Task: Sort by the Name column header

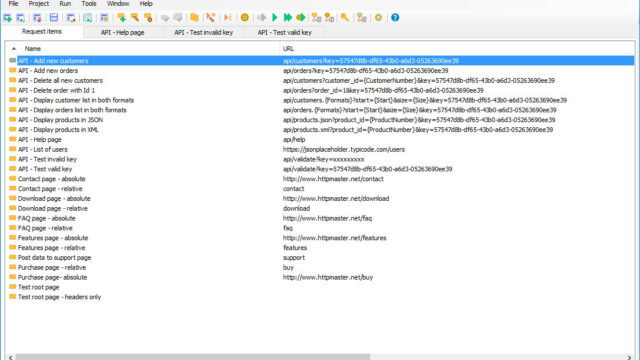Action: 33,49
